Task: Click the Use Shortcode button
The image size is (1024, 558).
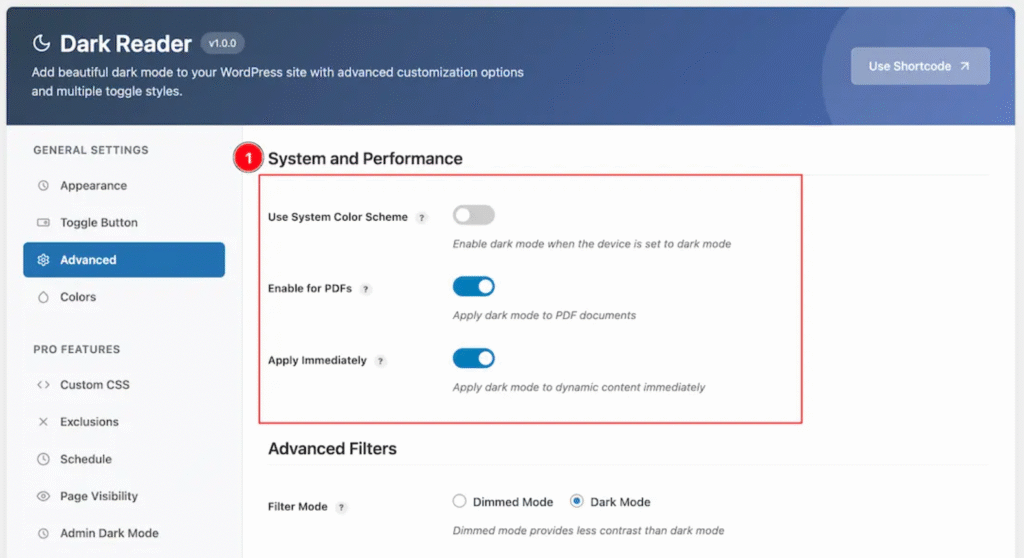Action: tap(920, 66)
